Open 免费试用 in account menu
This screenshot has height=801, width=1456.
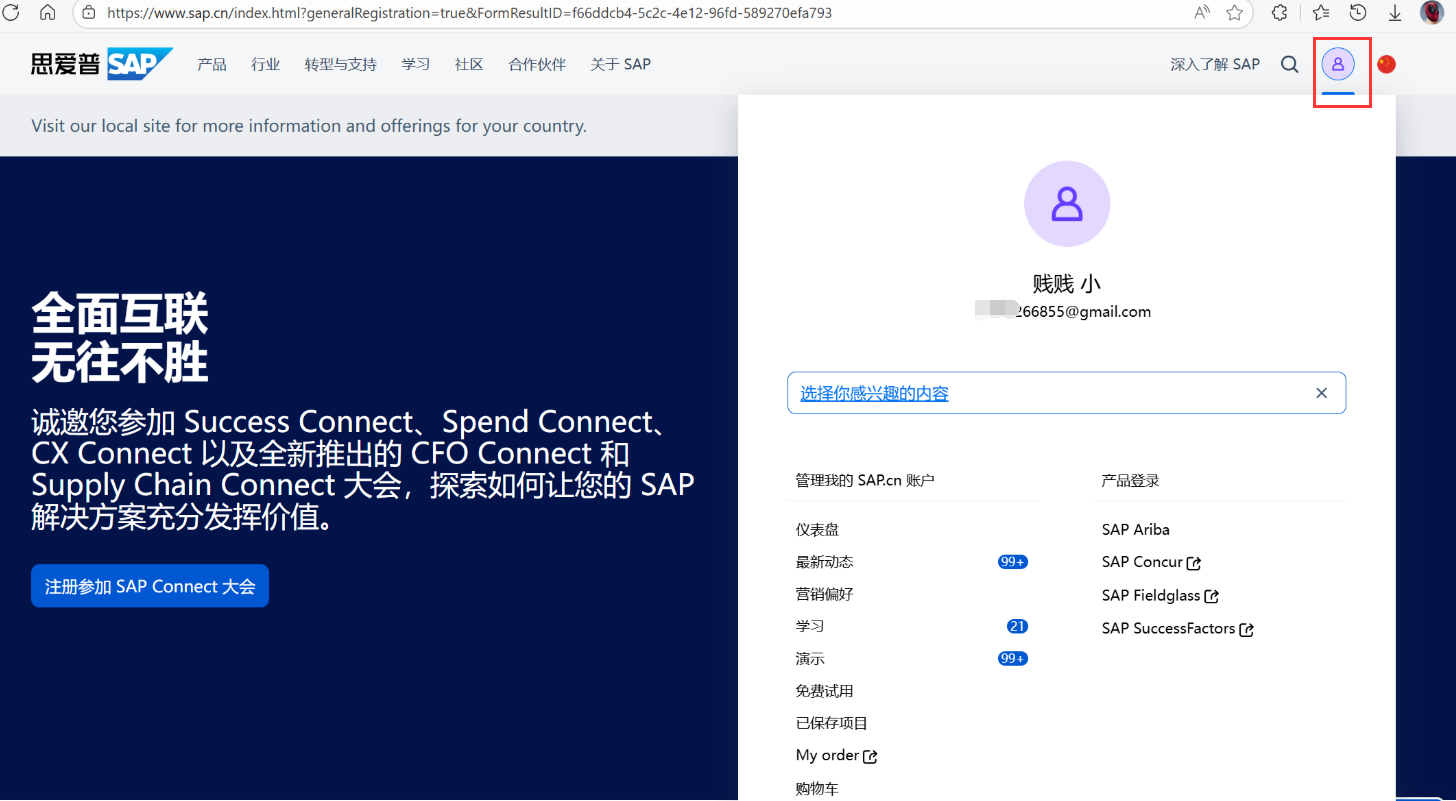(825, 691)
